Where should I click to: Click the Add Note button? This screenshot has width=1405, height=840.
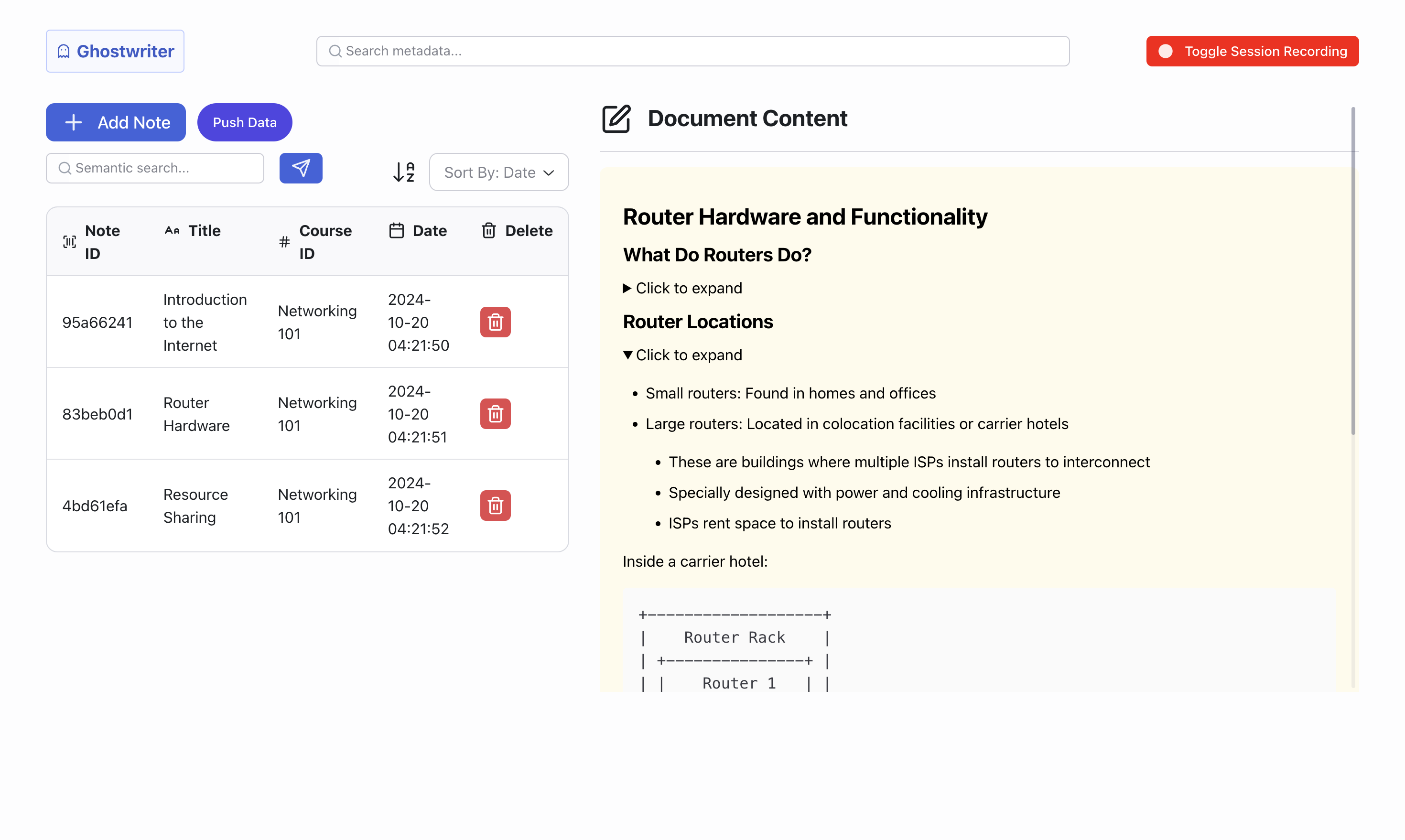[x=116, y=122]
